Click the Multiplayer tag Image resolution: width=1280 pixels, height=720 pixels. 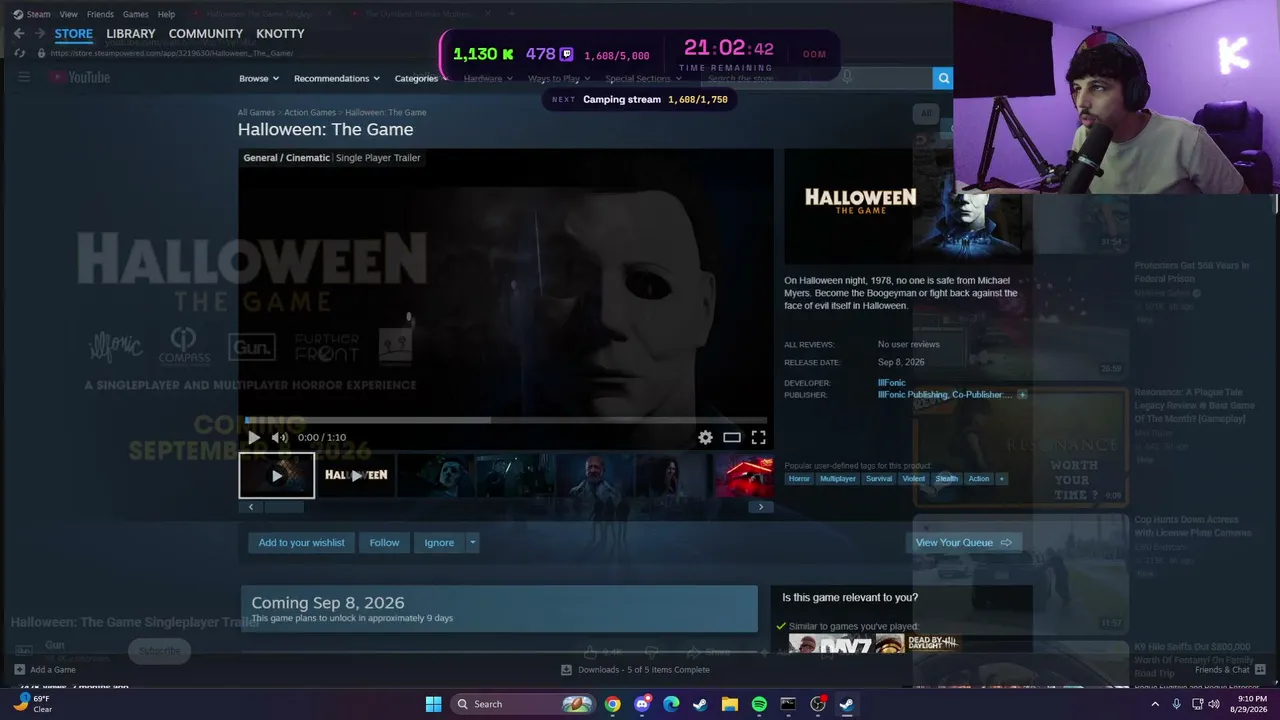click(838, 479)
